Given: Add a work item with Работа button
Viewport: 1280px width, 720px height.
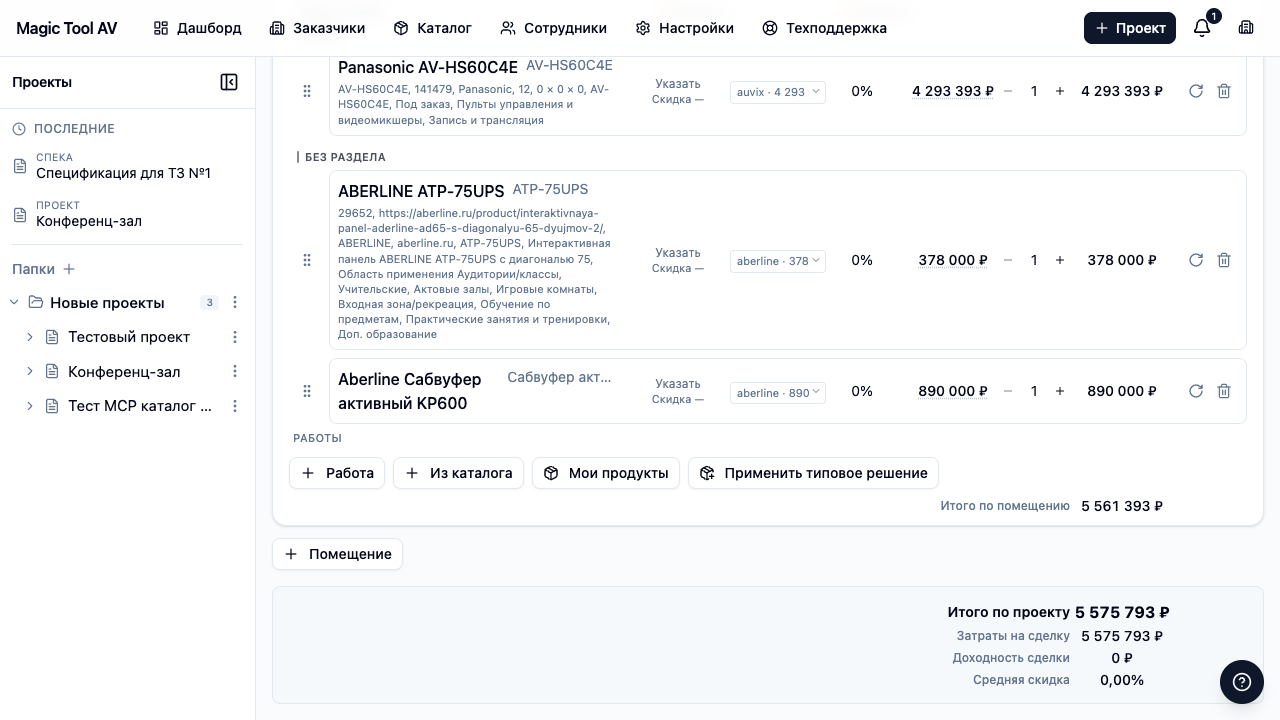Looking at the screenshot, I should point(337,473).
